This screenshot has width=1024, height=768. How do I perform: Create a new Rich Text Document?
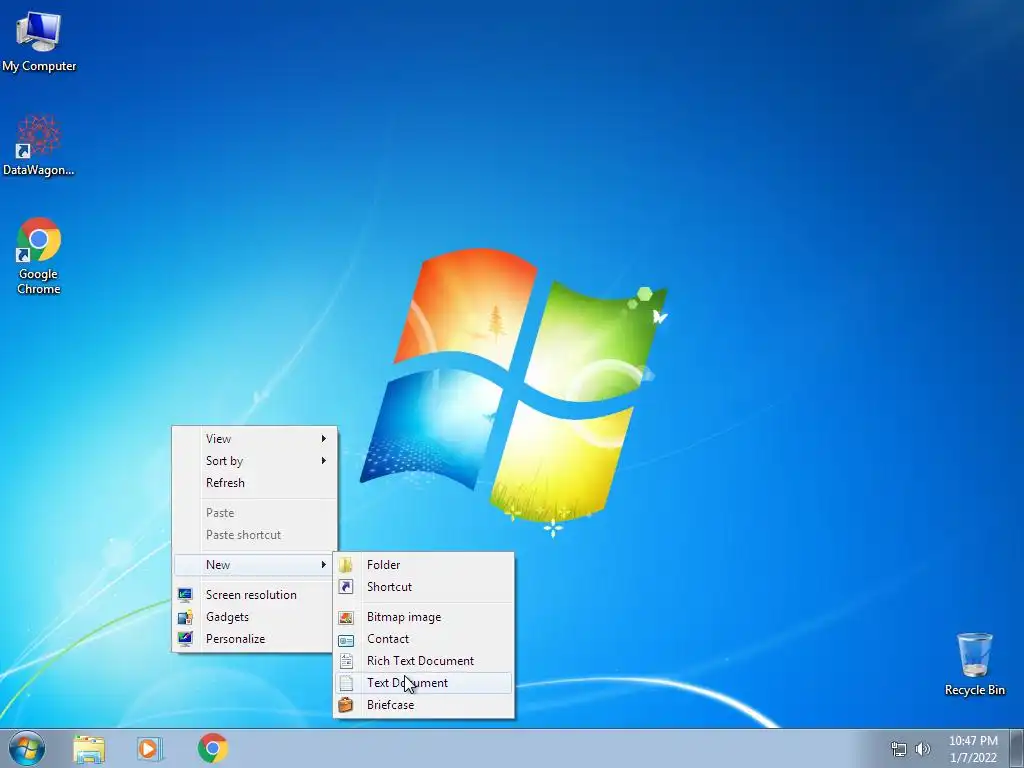coord(424,662)
